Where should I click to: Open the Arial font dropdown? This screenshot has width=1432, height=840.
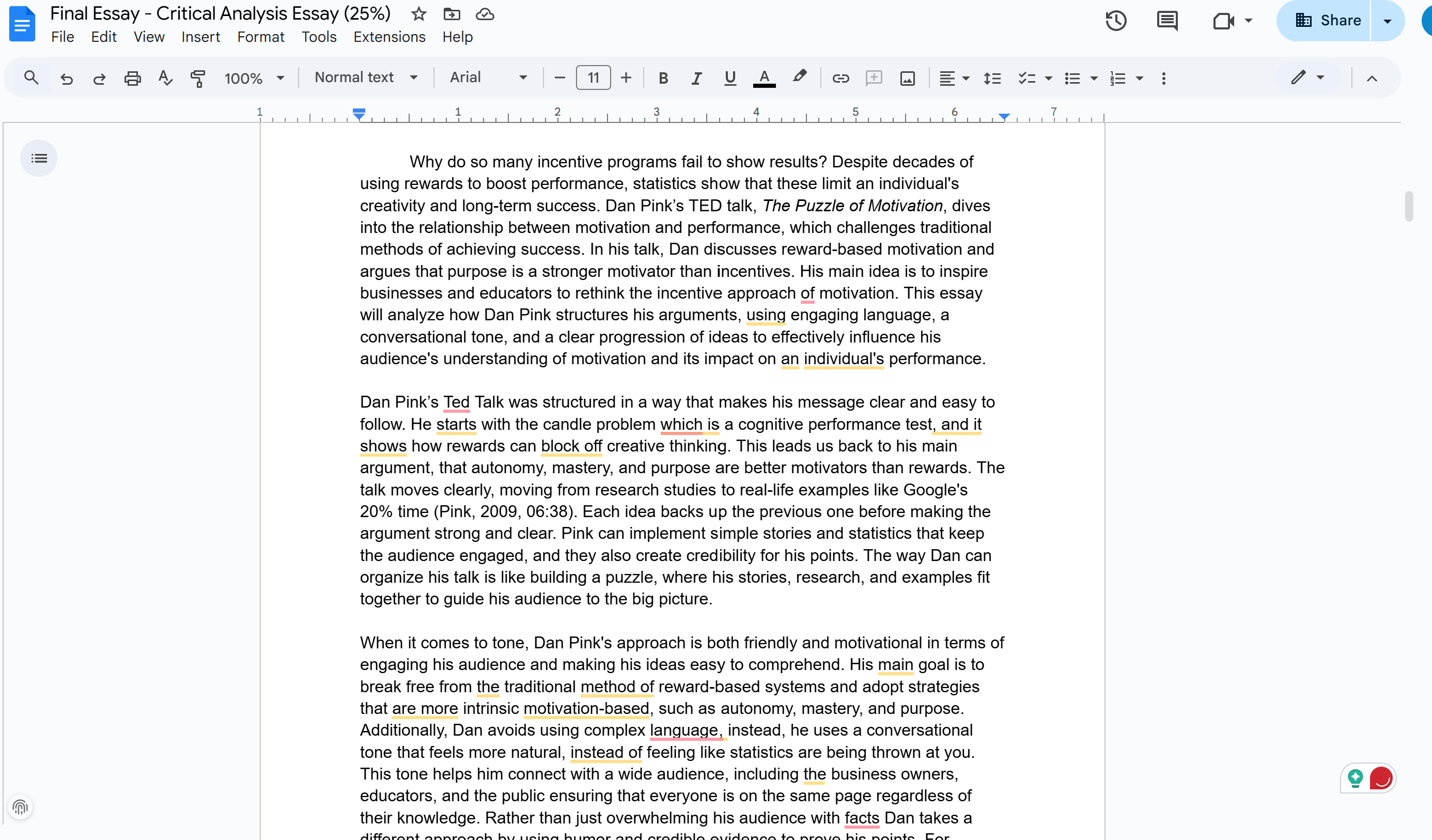coord(488,77)
